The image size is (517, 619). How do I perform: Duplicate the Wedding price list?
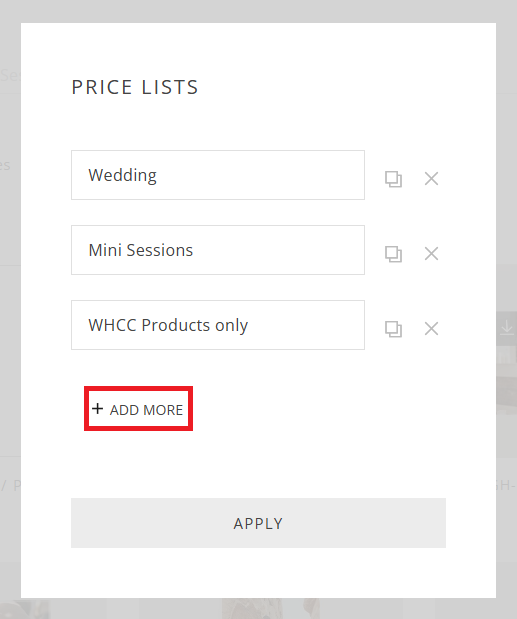(x=393, y=179)
